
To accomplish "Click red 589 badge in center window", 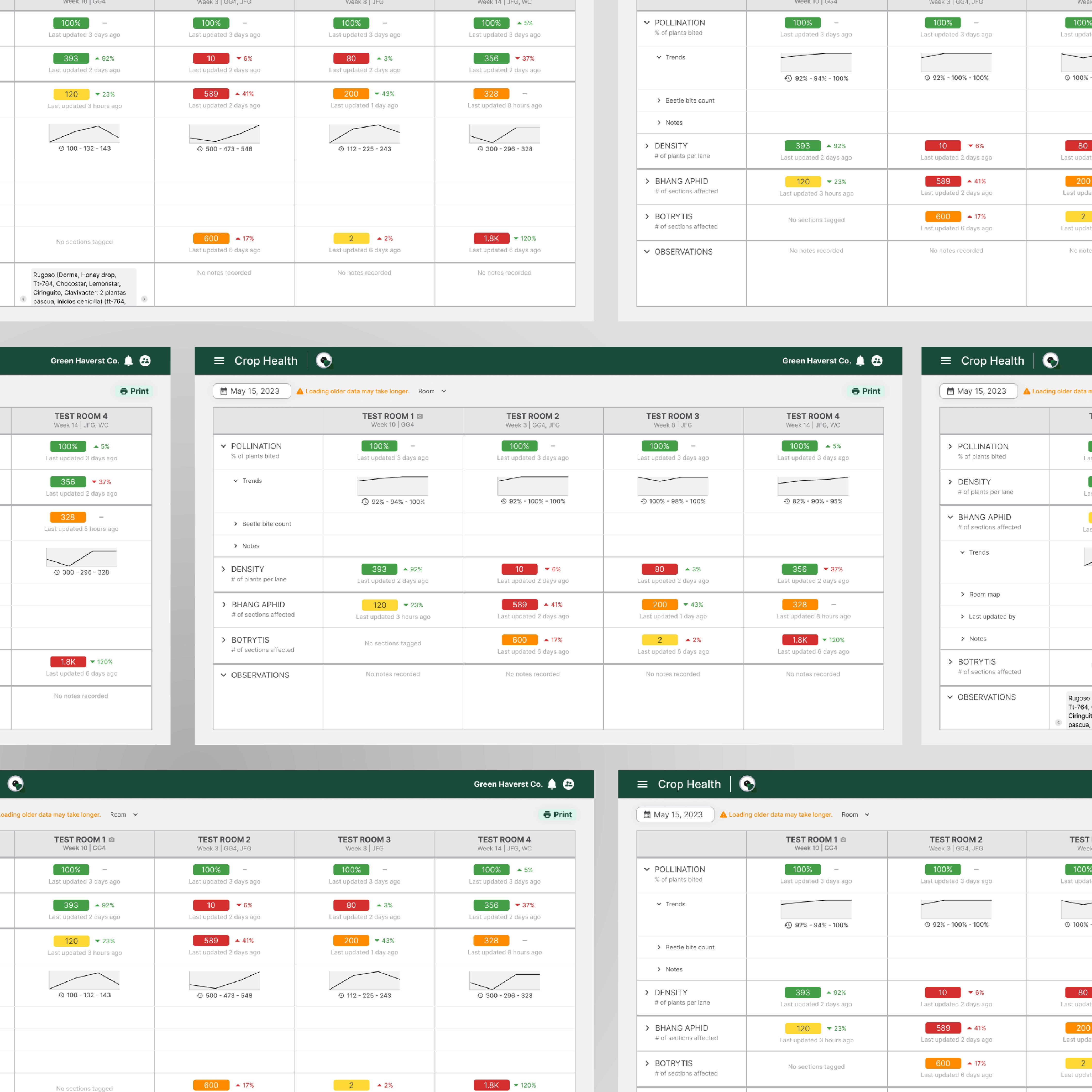I will tap(519, 605).
